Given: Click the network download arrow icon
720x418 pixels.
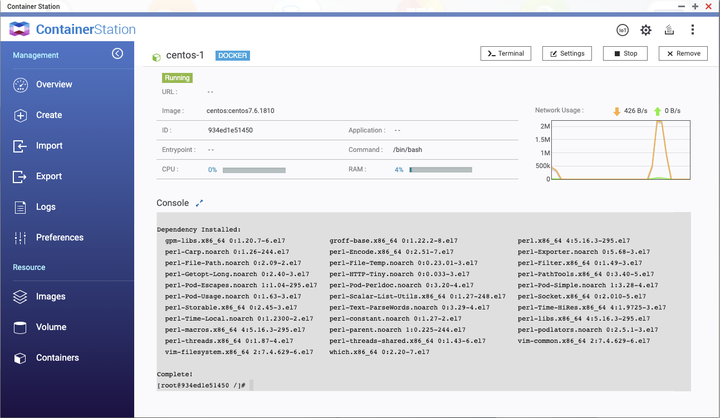Looking at the screenshot, I should tap(617, 111).
